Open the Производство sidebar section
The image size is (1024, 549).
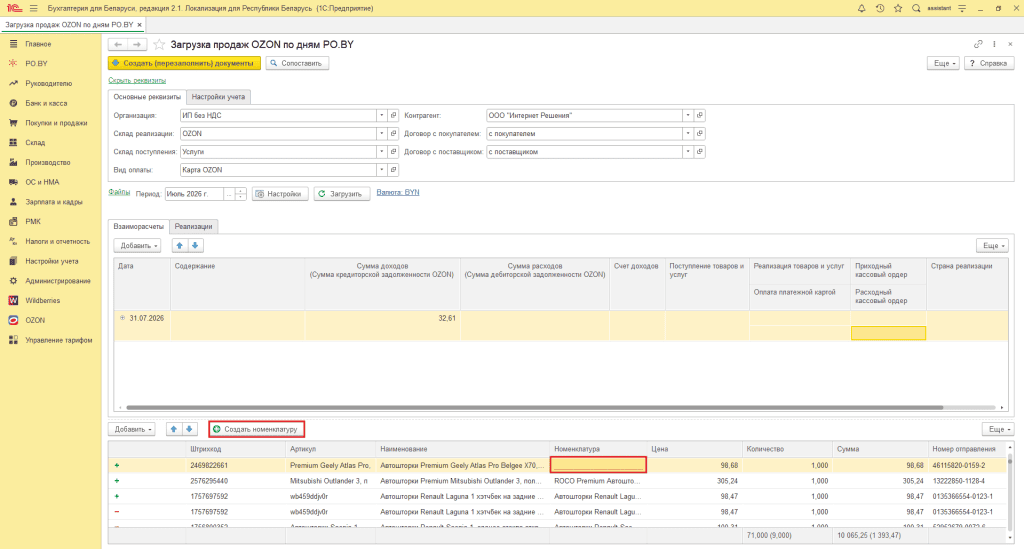(x=47, y=162)
